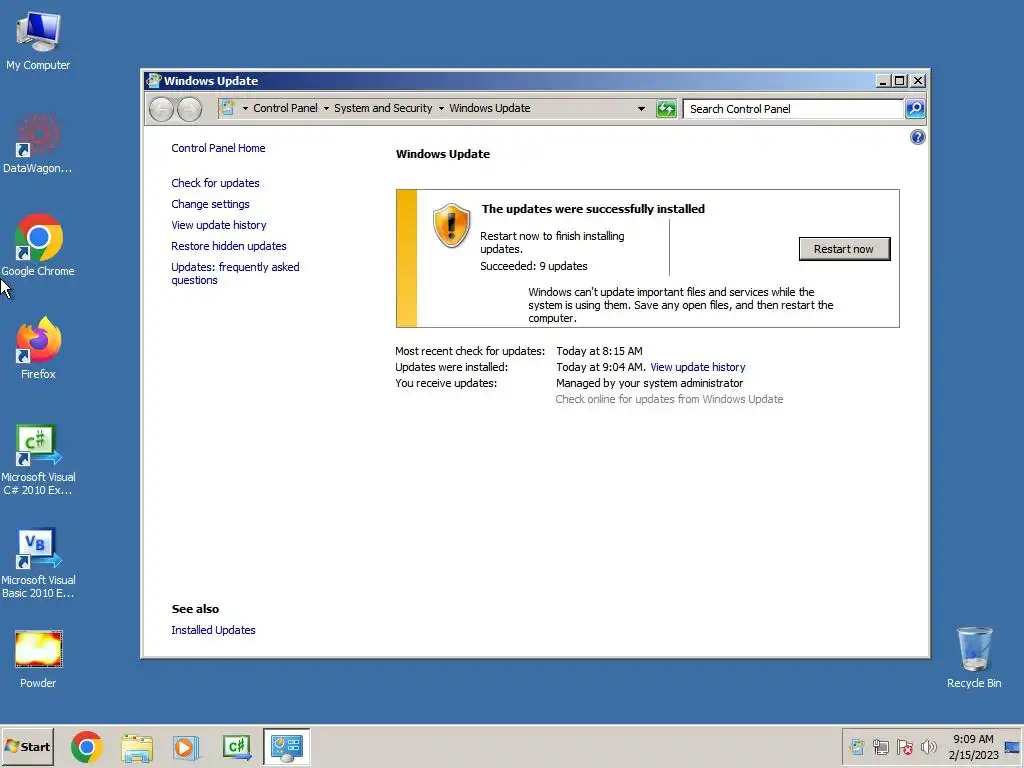Click the Control Panel address bar icon
This screenshot has width=1024, height=768.
click(227, 108)
